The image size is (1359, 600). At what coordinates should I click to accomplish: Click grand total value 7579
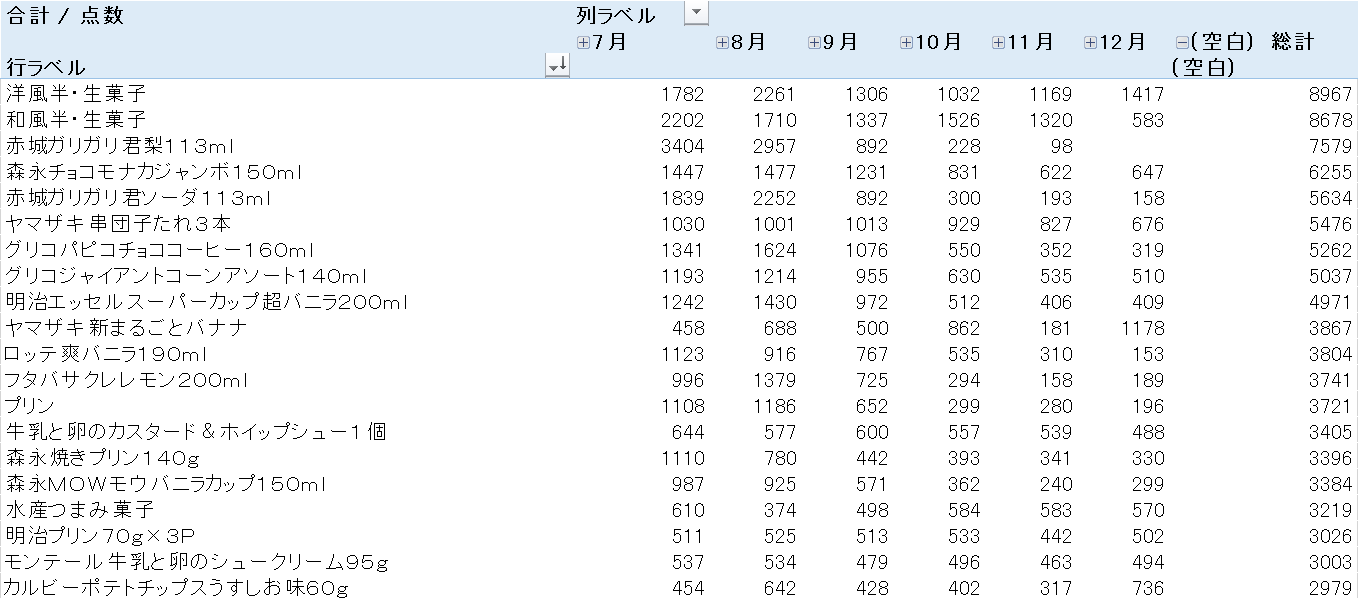(x=1331, y=146)
